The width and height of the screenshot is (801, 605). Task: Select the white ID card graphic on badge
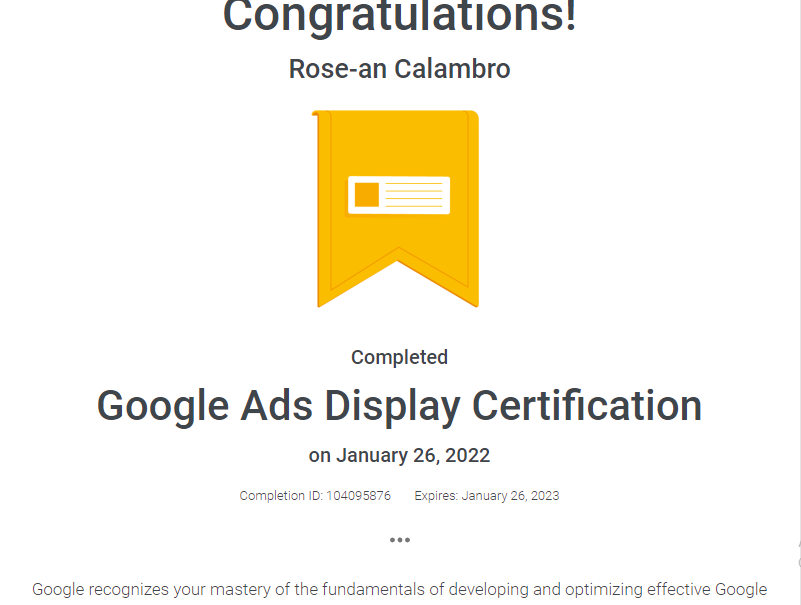point(398,196)
